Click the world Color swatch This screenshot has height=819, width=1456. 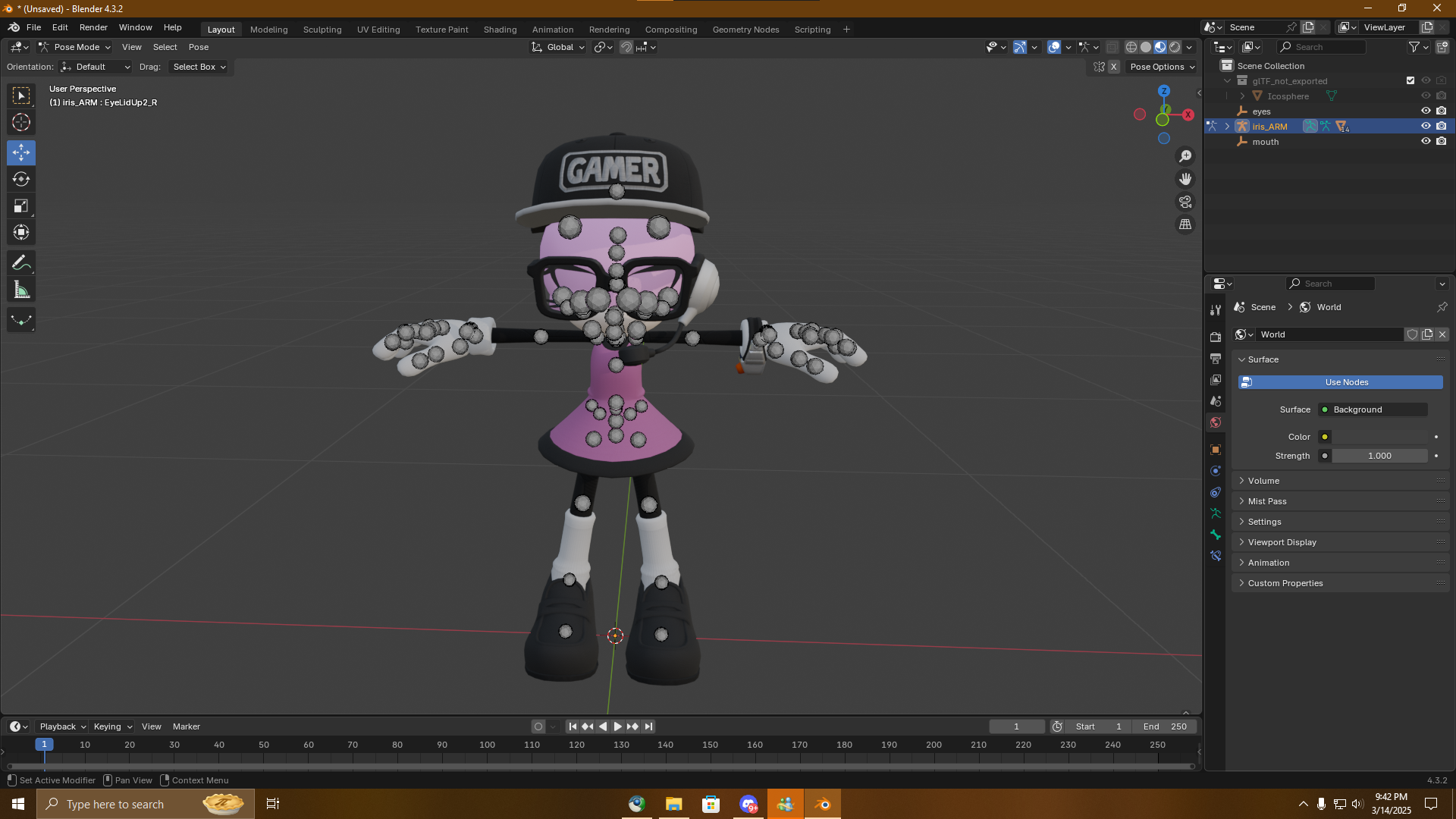coord(1380,437)
